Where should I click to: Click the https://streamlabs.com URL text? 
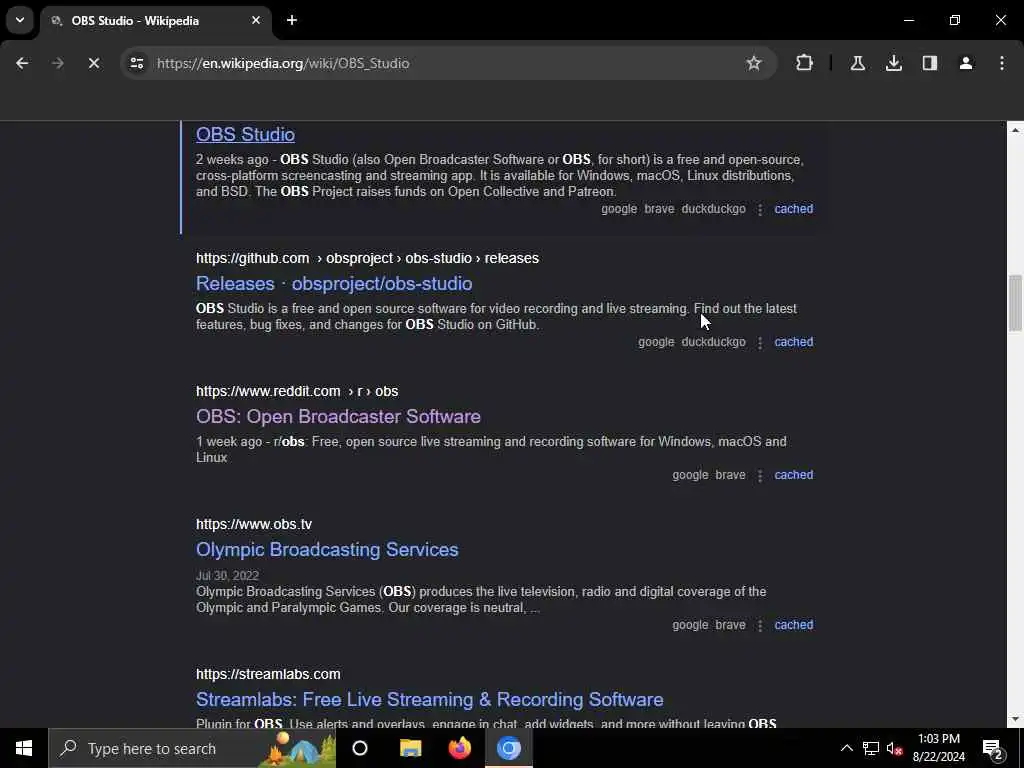tap(268, 674)
